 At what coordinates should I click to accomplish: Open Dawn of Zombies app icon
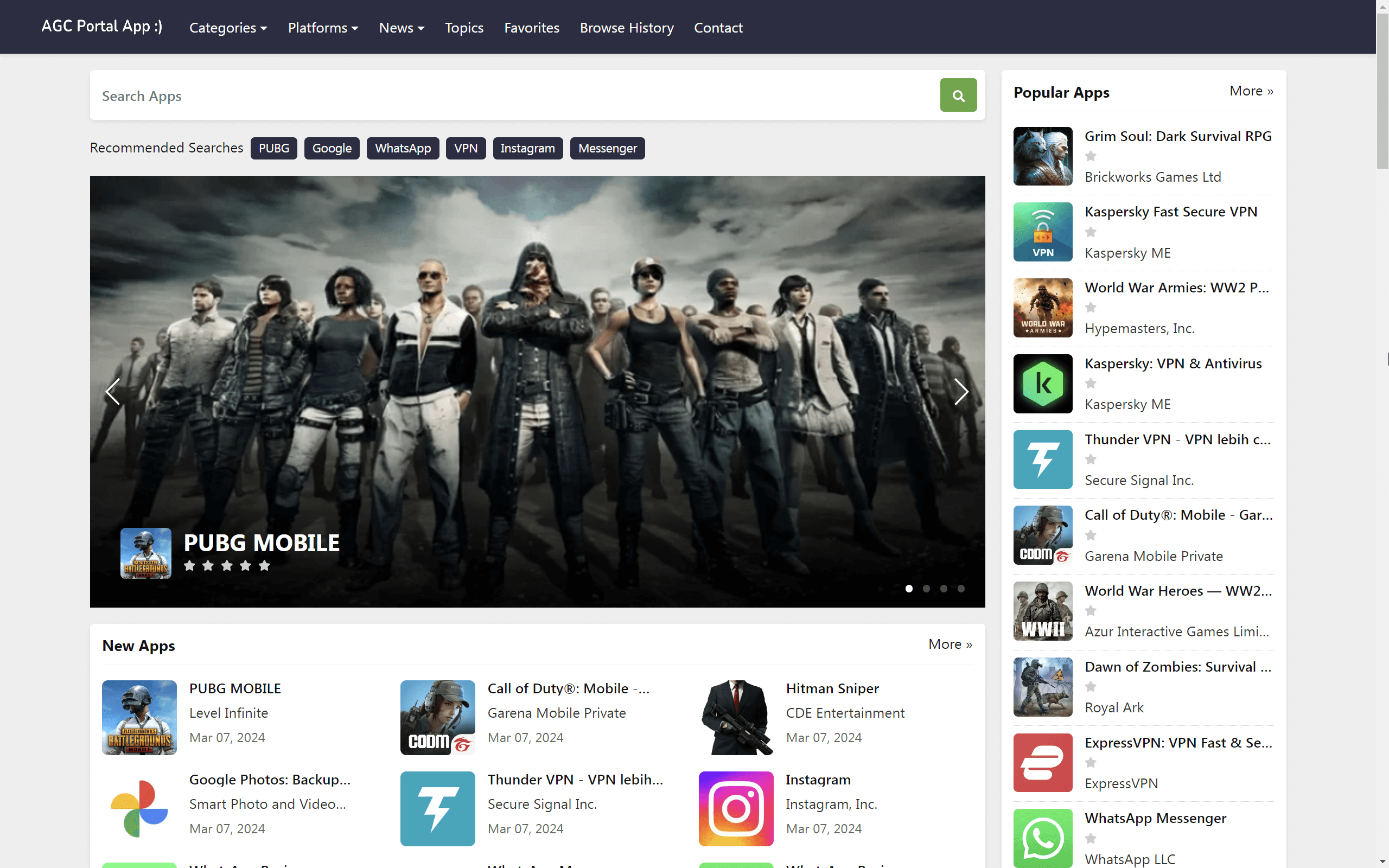[x=1042, y=687]
